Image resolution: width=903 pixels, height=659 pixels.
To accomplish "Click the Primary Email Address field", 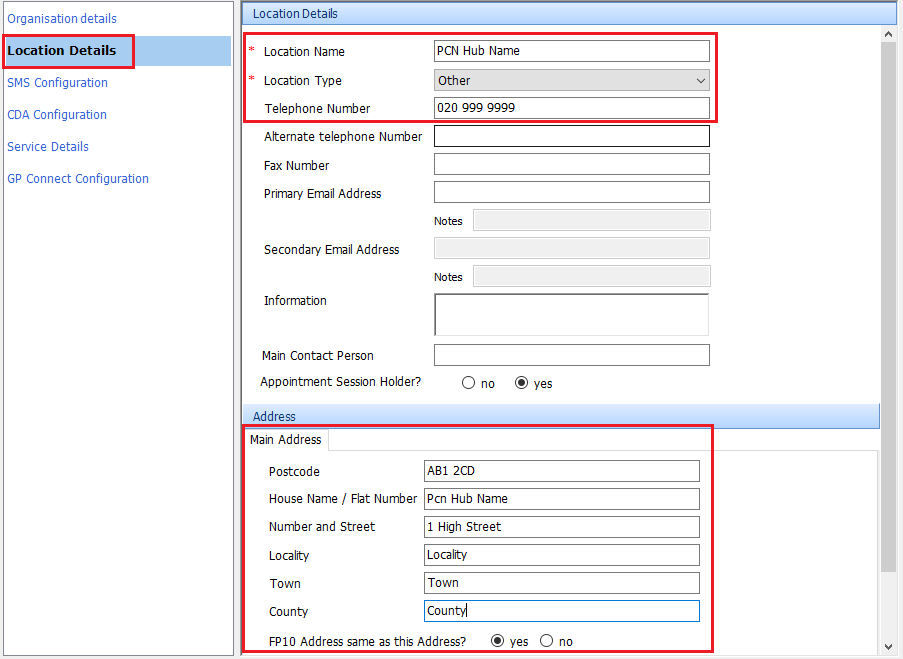I will click(x=571, y=192).
